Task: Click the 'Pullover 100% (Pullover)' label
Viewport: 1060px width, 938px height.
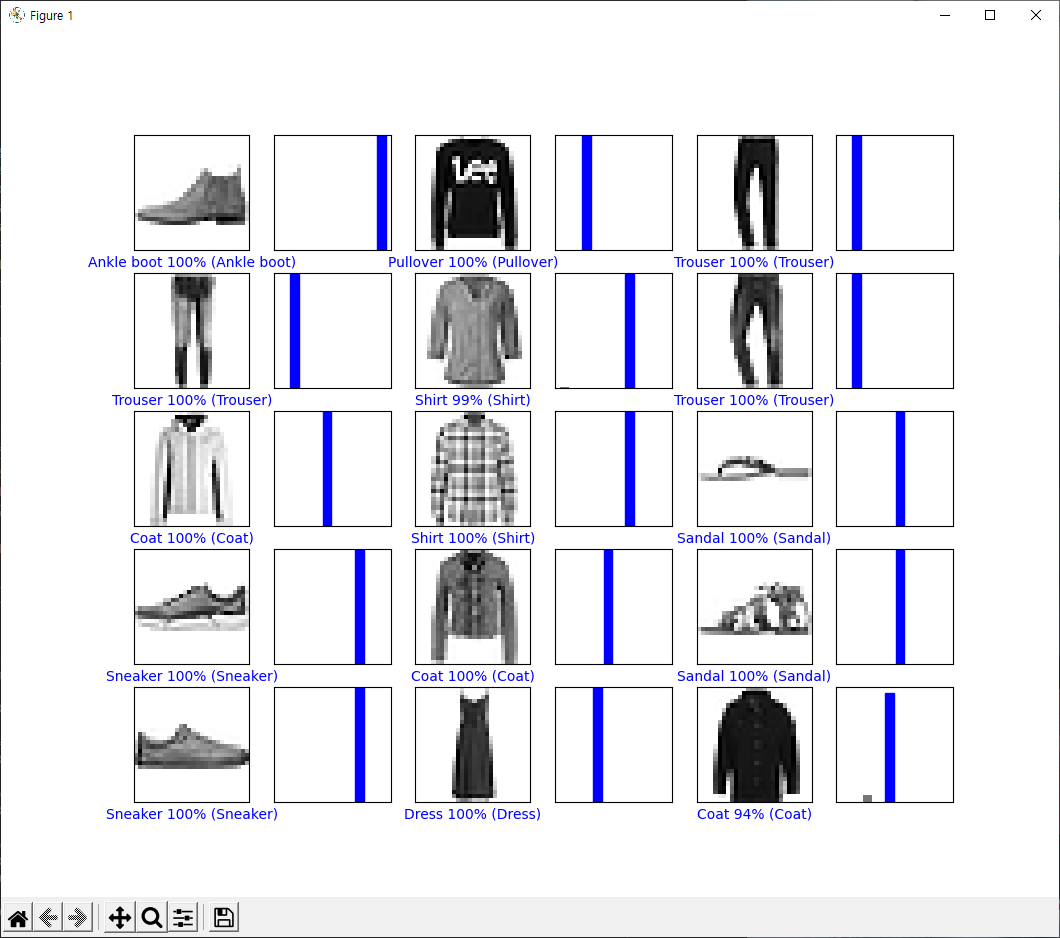Action: [x=473, y=262]
